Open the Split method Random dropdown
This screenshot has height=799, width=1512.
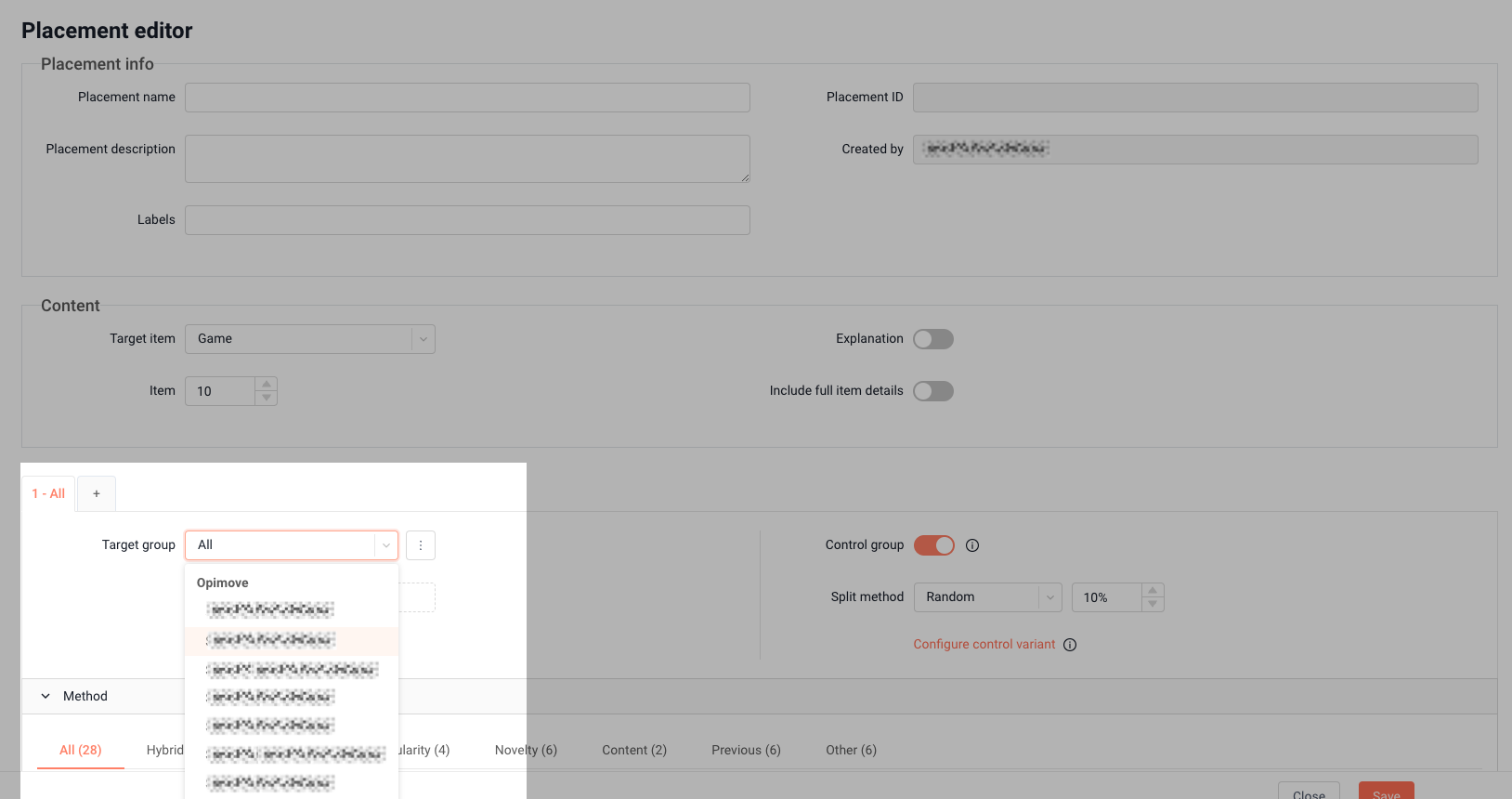click(x=987, y=597)
